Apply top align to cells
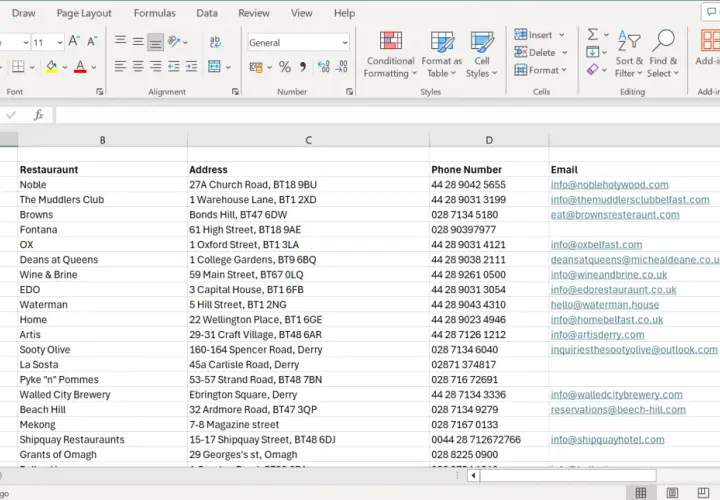Image resolution: width=720 pixels, height=500 pixels. click(x=120, y=42)
